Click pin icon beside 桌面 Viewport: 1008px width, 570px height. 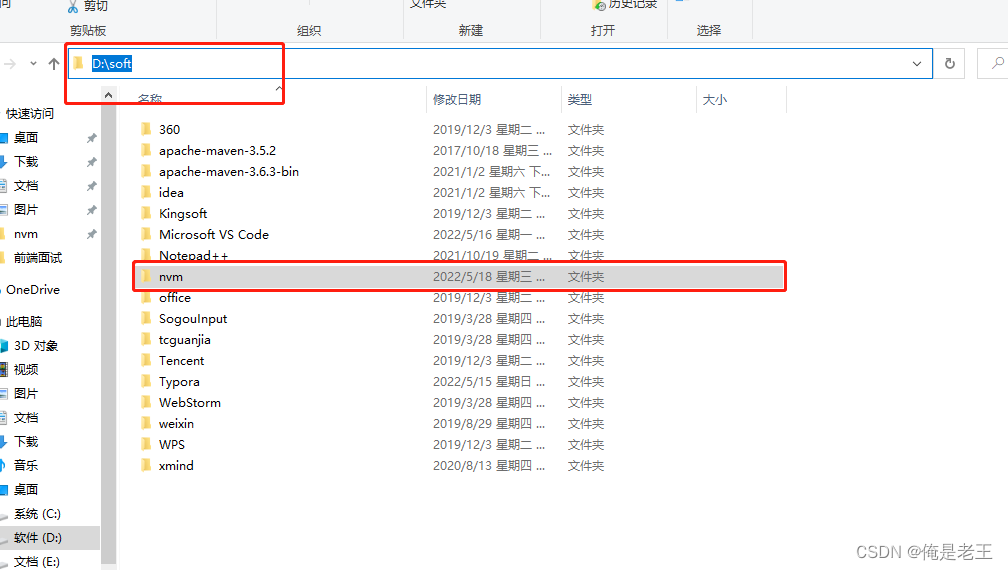tap(91, 138)
